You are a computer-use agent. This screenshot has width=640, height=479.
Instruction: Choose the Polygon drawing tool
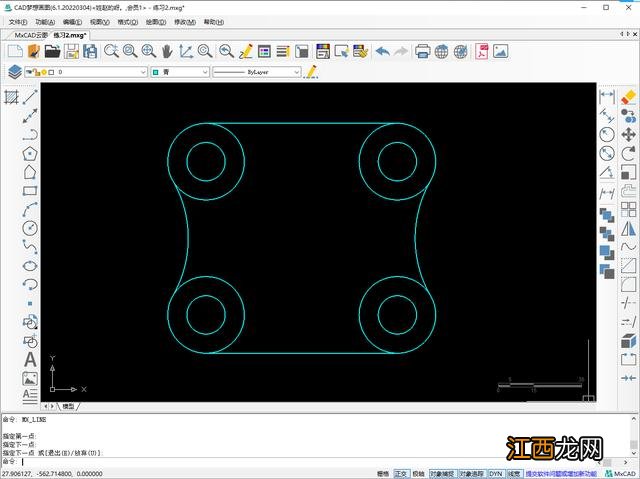[30, 154]
